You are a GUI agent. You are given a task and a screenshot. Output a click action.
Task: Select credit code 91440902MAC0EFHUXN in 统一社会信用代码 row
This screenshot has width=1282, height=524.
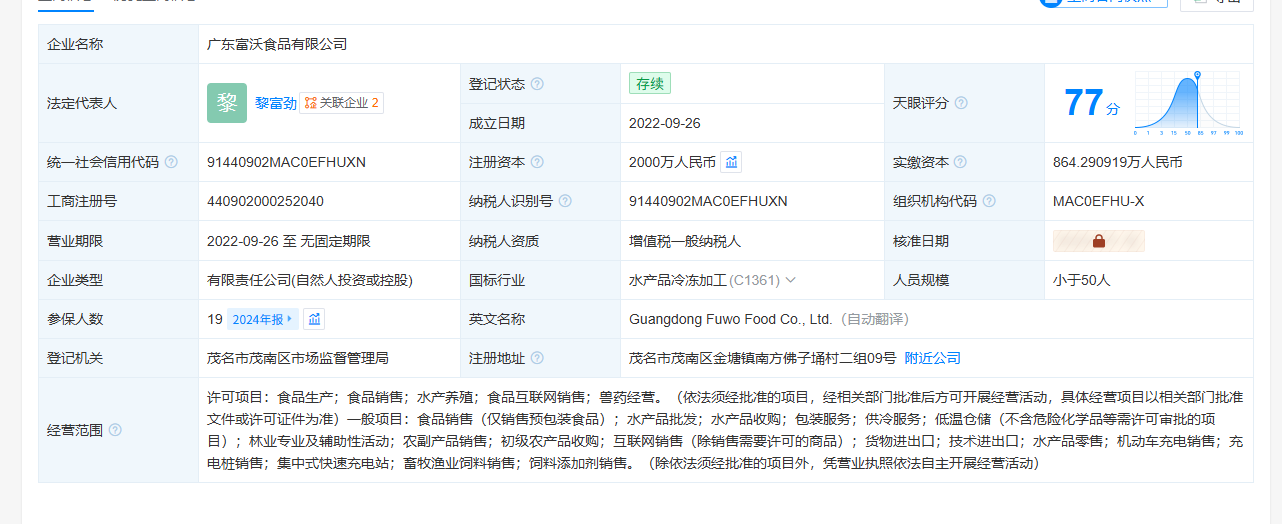click(x=286, y=162)
